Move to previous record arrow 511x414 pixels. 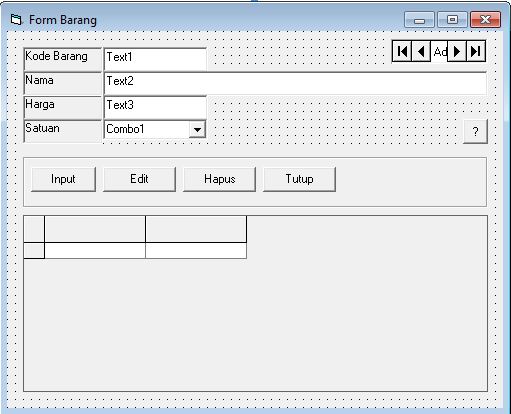(x=421, y=51)
